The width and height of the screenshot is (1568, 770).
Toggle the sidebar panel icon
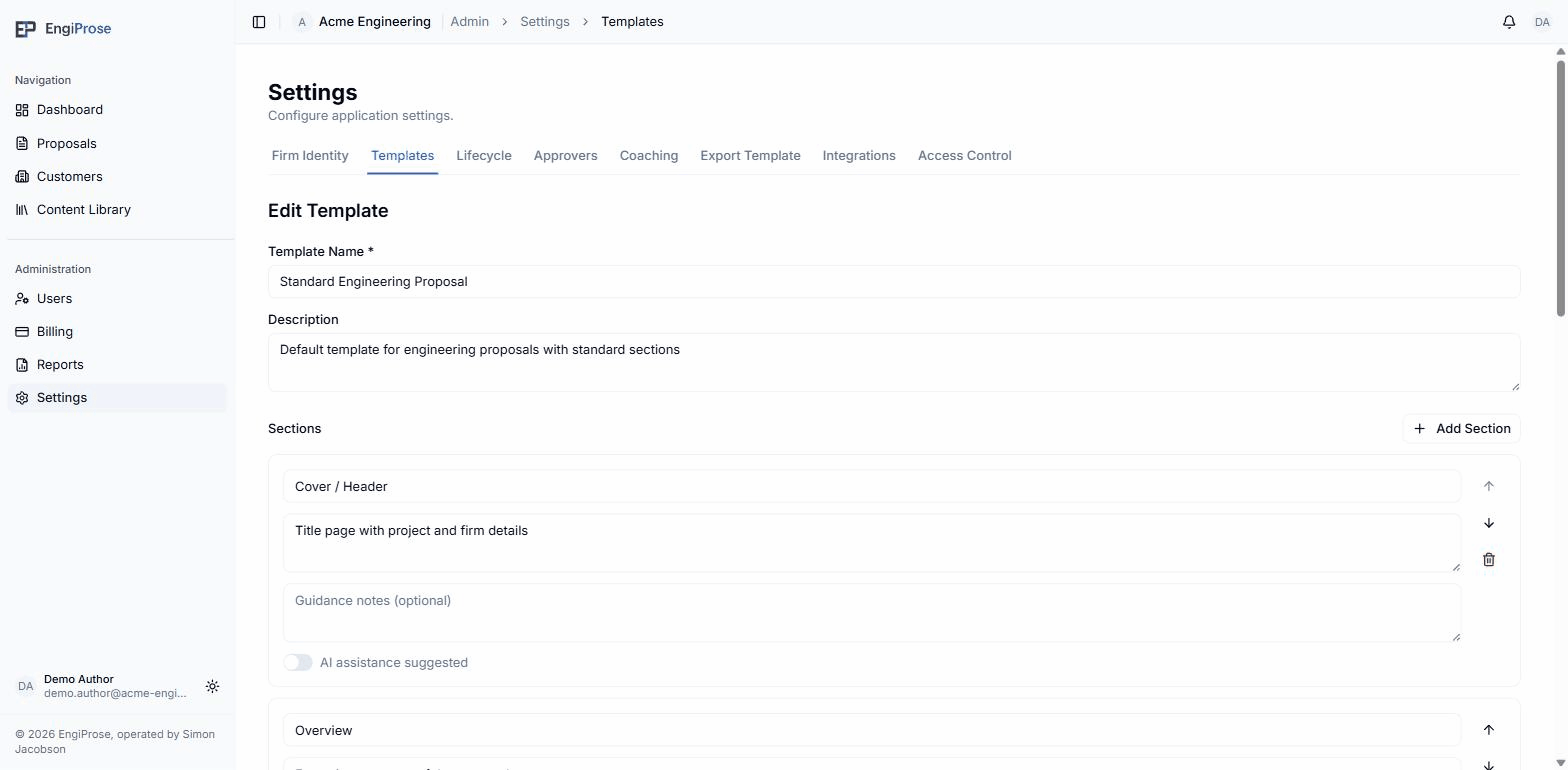coord(259,22)
